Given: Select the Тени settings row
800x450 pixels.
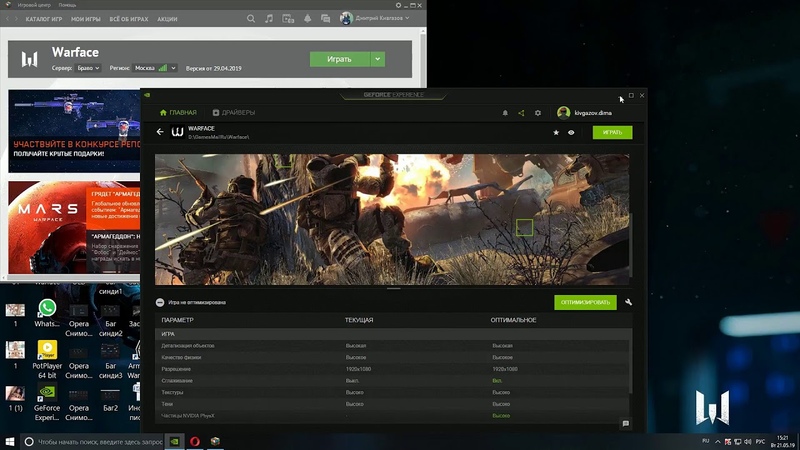Looking at the screenshot, I should 392,404.
